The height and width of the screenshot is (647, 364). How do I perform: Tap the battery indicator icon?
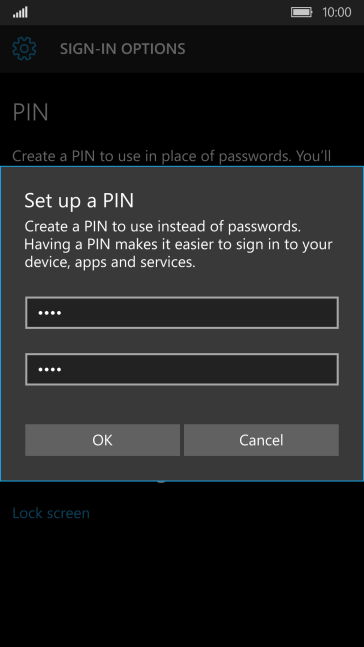point(302,12)
